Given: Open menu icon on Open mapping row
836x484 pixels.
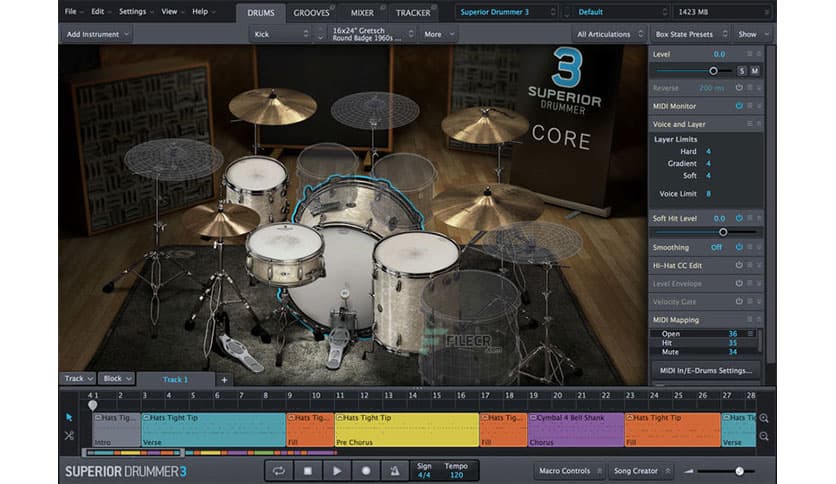Looking at the screenshot, I should click(750, 334).
